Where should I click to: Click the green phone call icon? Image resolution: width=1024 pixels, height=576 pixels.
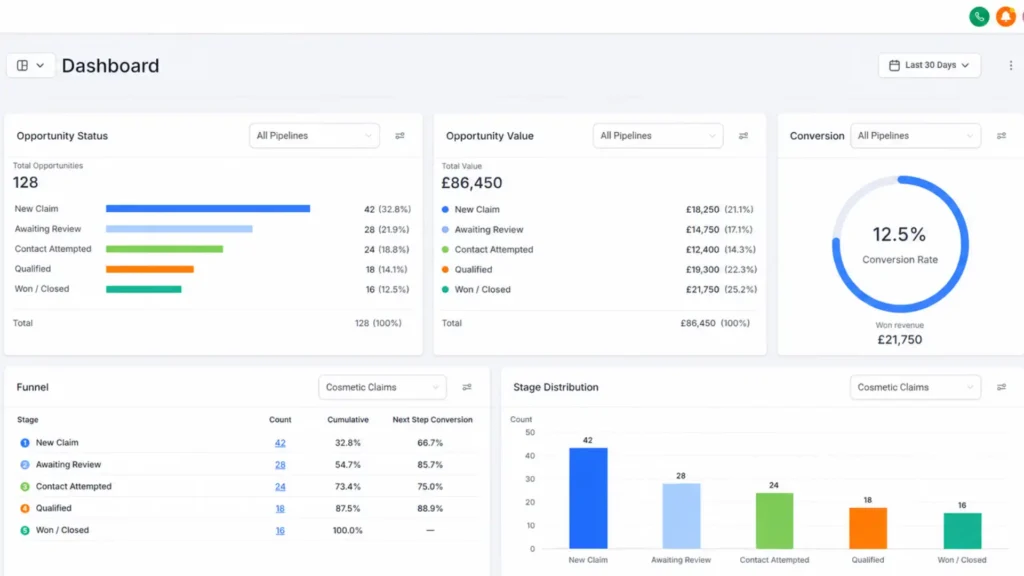click(x=979, y=16)
